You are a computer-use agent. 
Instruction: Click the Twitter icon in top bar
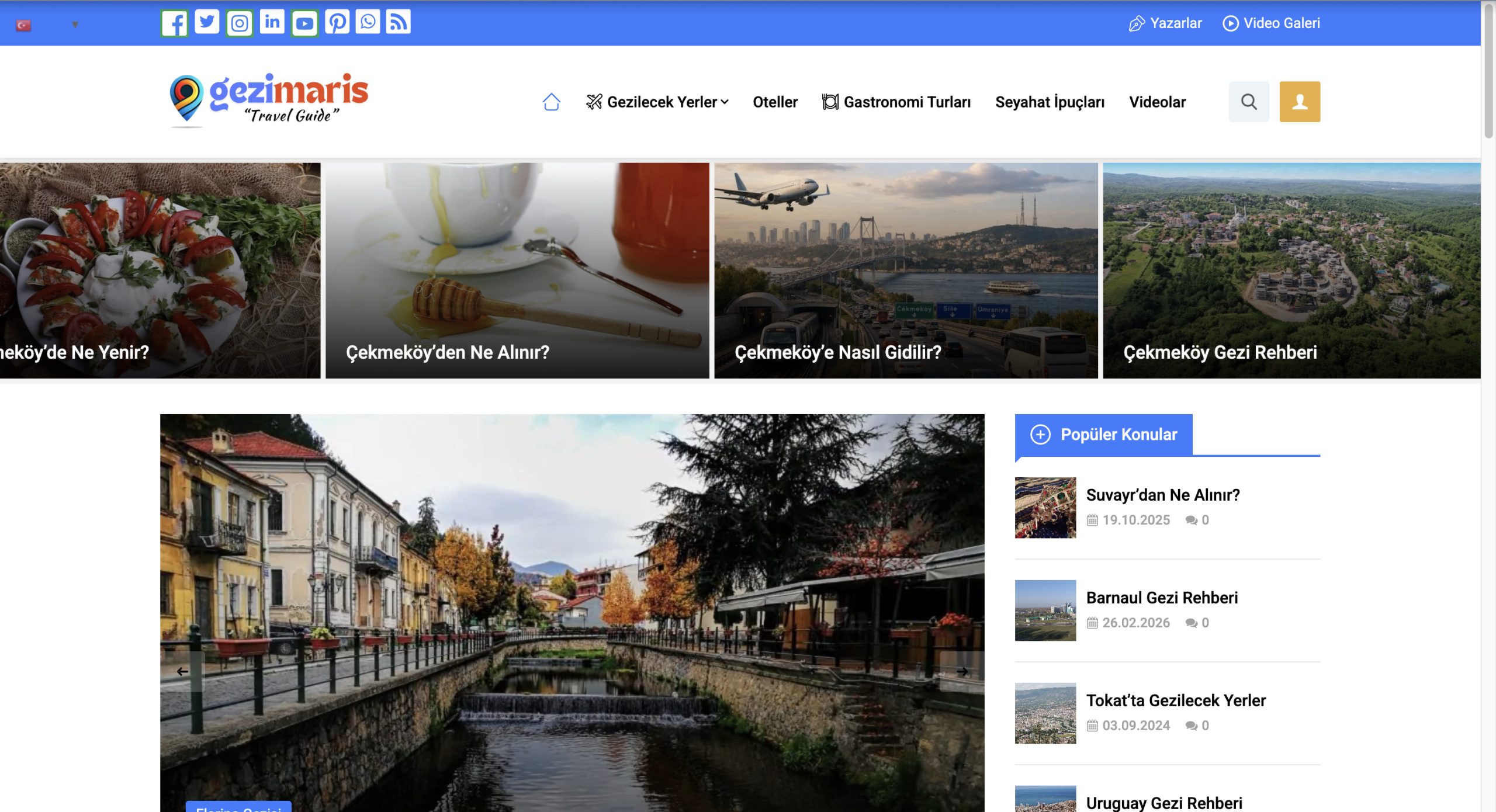click(207, 22)
